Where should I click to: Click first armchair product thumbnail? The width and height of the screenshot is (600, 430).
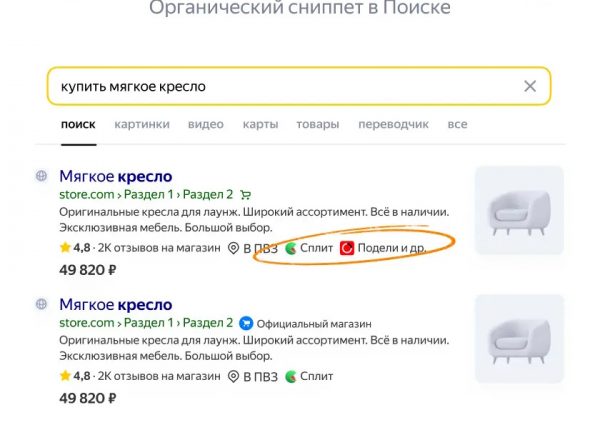pos(518,210)
